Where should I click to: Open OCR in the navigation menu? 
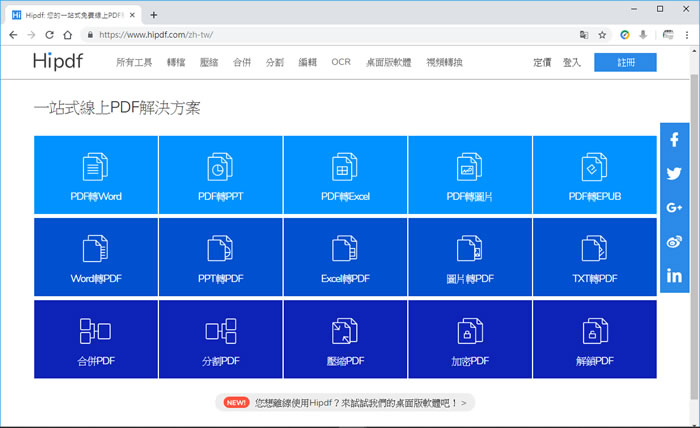point(341,62)
